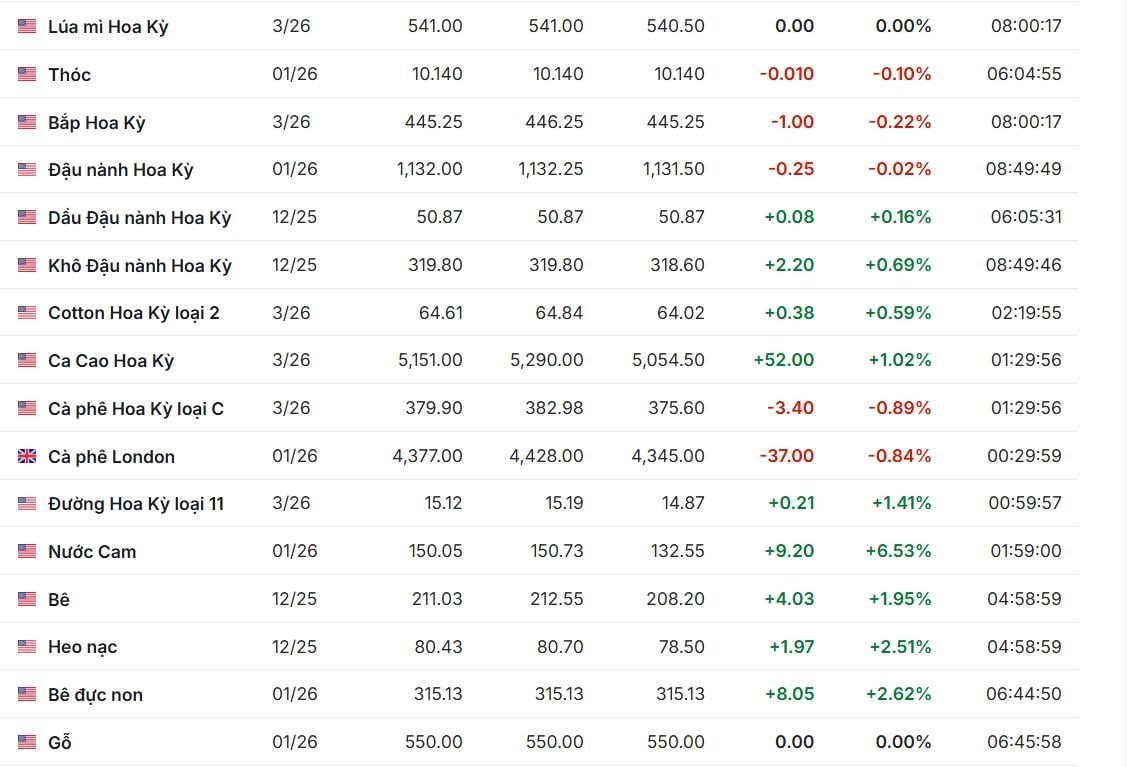This screenshot has height=767, width=1127.
Task: Open the Cà phê Hoa Kỳ loại C link
Action: [135, 408]
